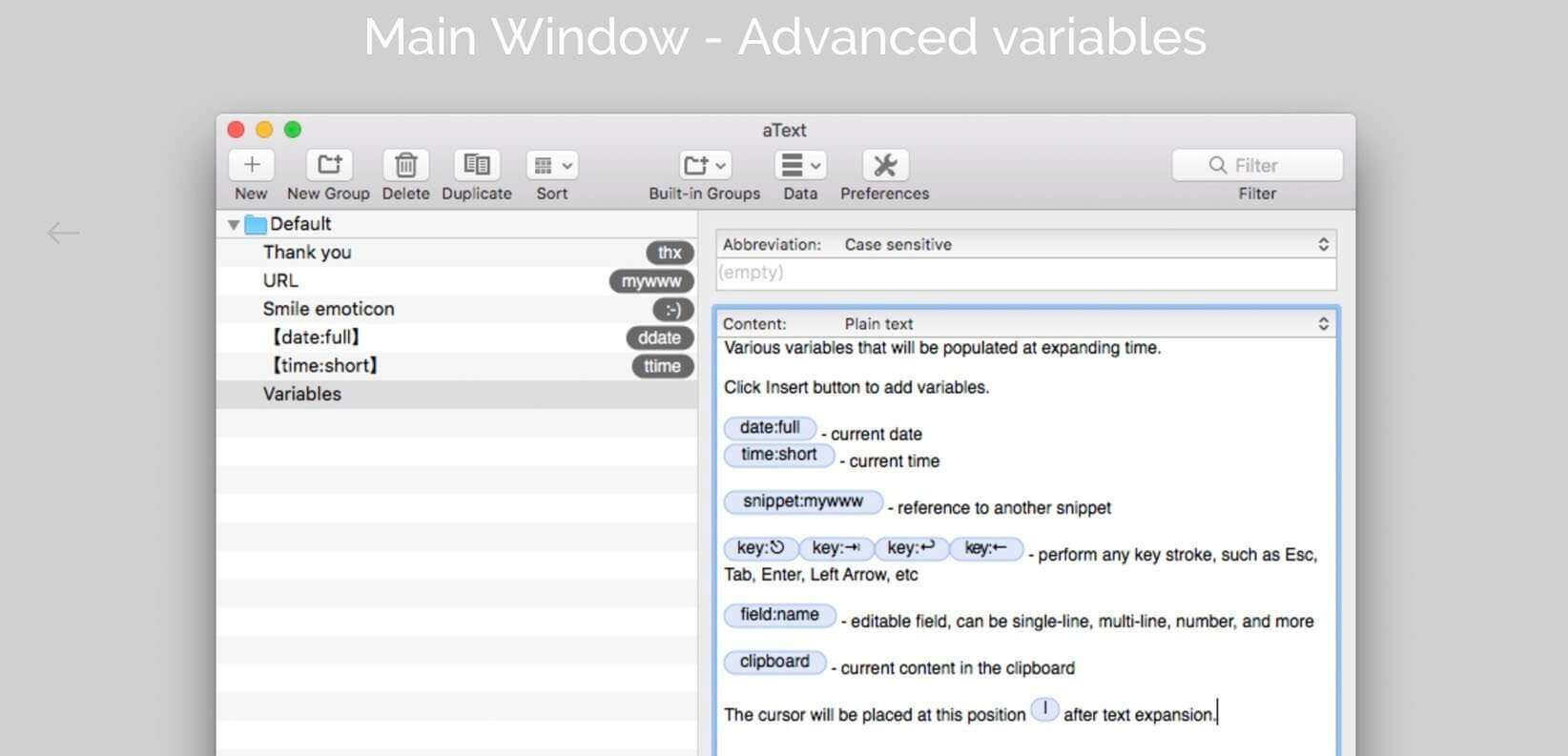Screen dimensions: 1568x756
Task: Click the snippet:mywww variable token
Action: 803,501
